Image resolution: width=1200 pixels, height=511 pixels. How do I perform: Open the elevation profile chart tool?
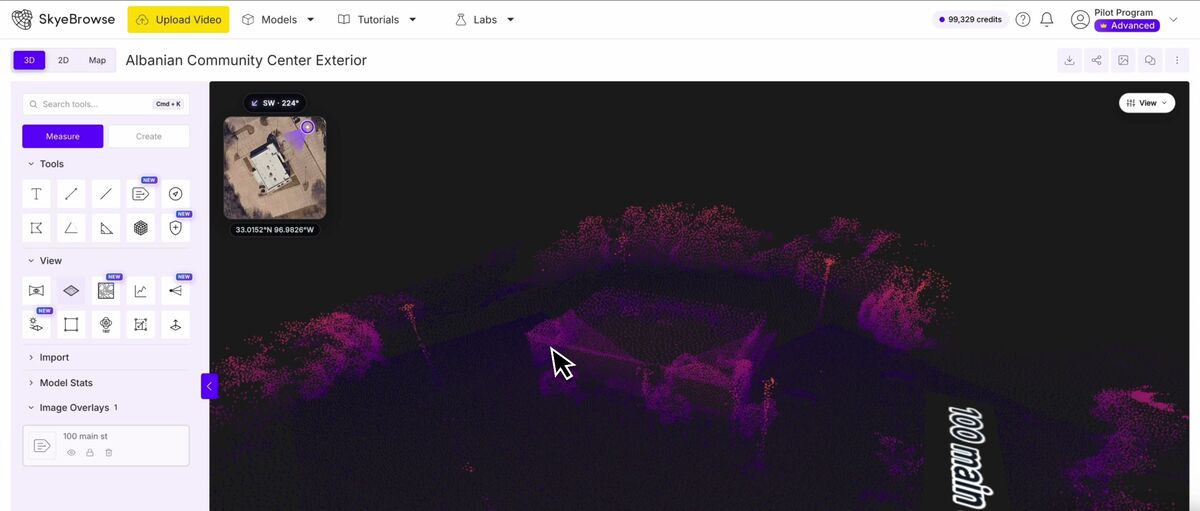(141, 291)
